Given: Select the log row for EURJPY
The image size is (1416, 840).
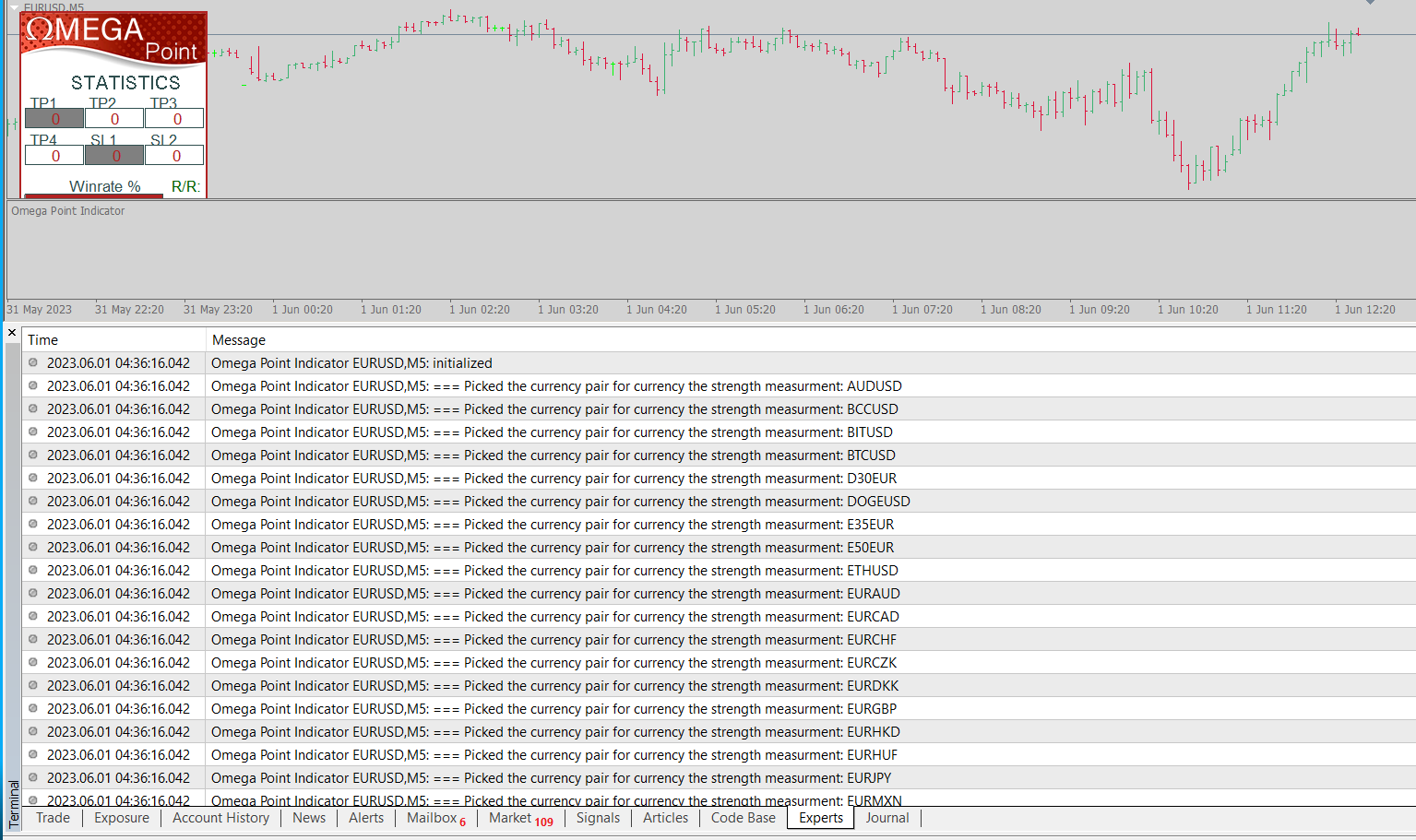Looking at the screenshot, I should [720, 778].
